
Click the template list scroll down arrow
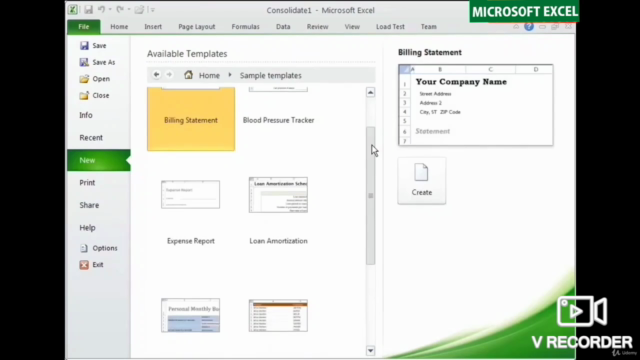coord(370,351)
